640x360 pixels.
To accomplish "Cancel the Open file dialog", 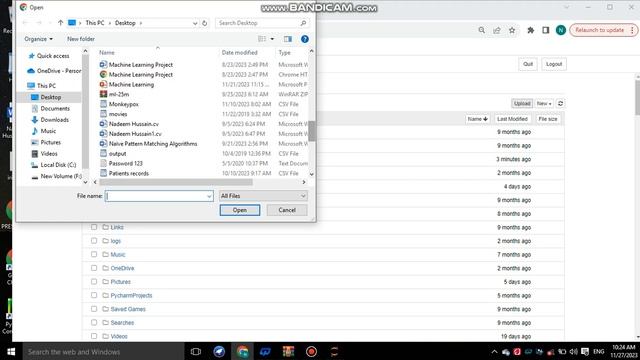I will [x=287, y=210].
